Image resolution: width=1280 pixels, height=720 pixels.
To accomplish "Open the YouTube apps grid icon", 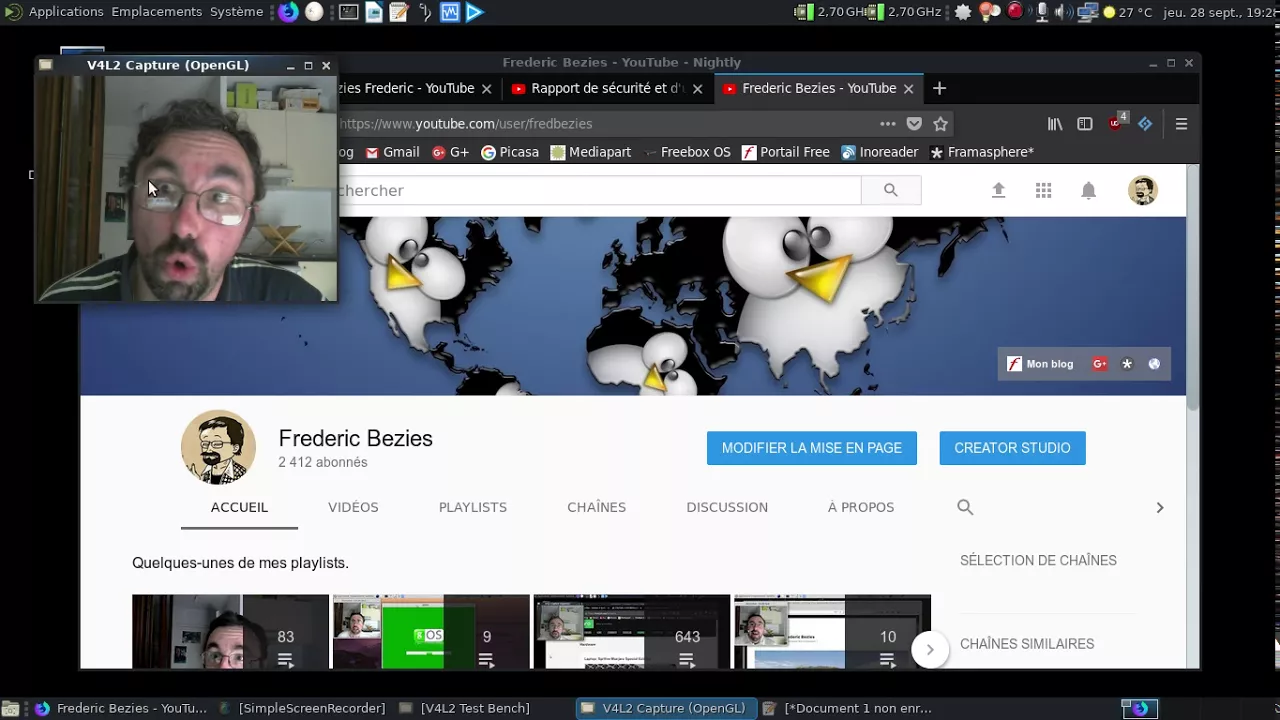I will coord(1043,190).
